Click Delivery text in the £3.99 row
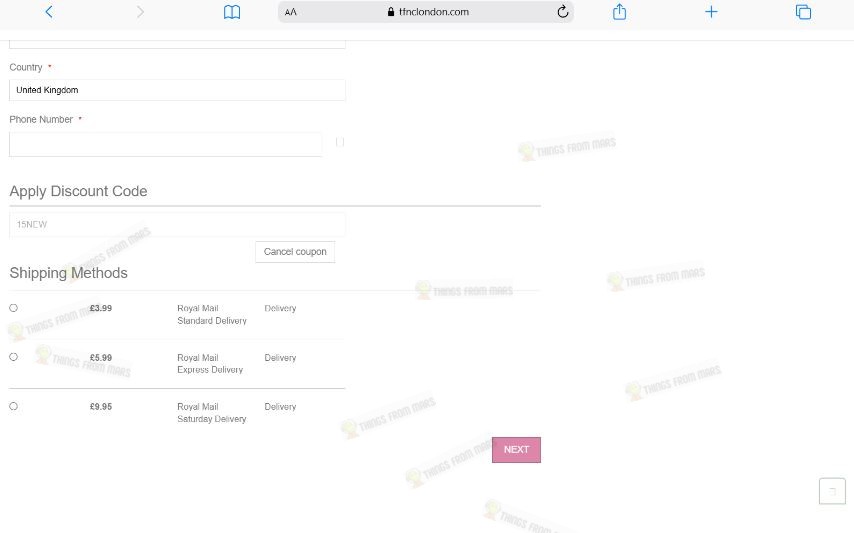Image resolution: width=854 pixels, height=533 pixels. [280, 308]
